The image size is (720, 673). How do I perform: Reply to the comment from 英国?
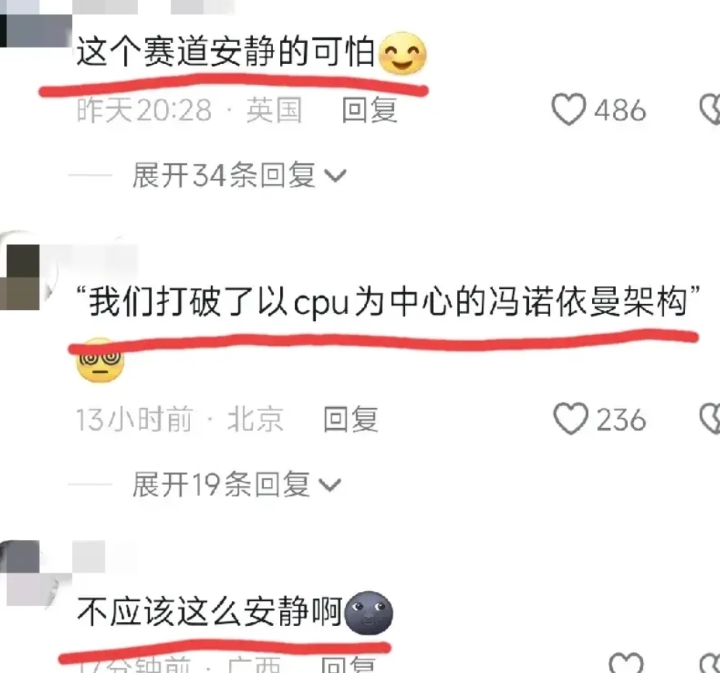point(369,110)
